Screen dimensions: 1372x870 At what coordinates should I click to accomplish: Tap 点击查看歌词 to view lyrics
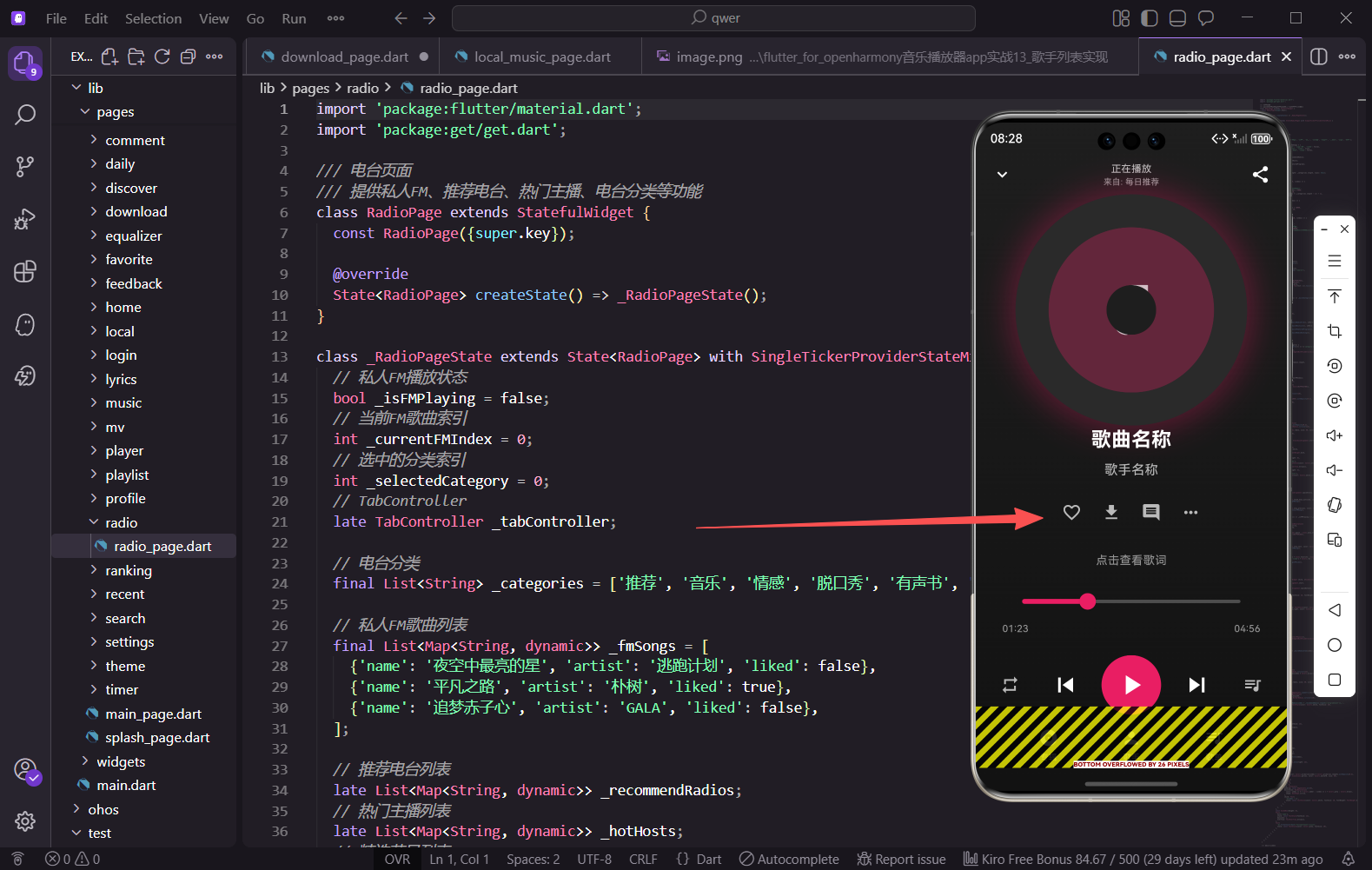point(1130,560)
